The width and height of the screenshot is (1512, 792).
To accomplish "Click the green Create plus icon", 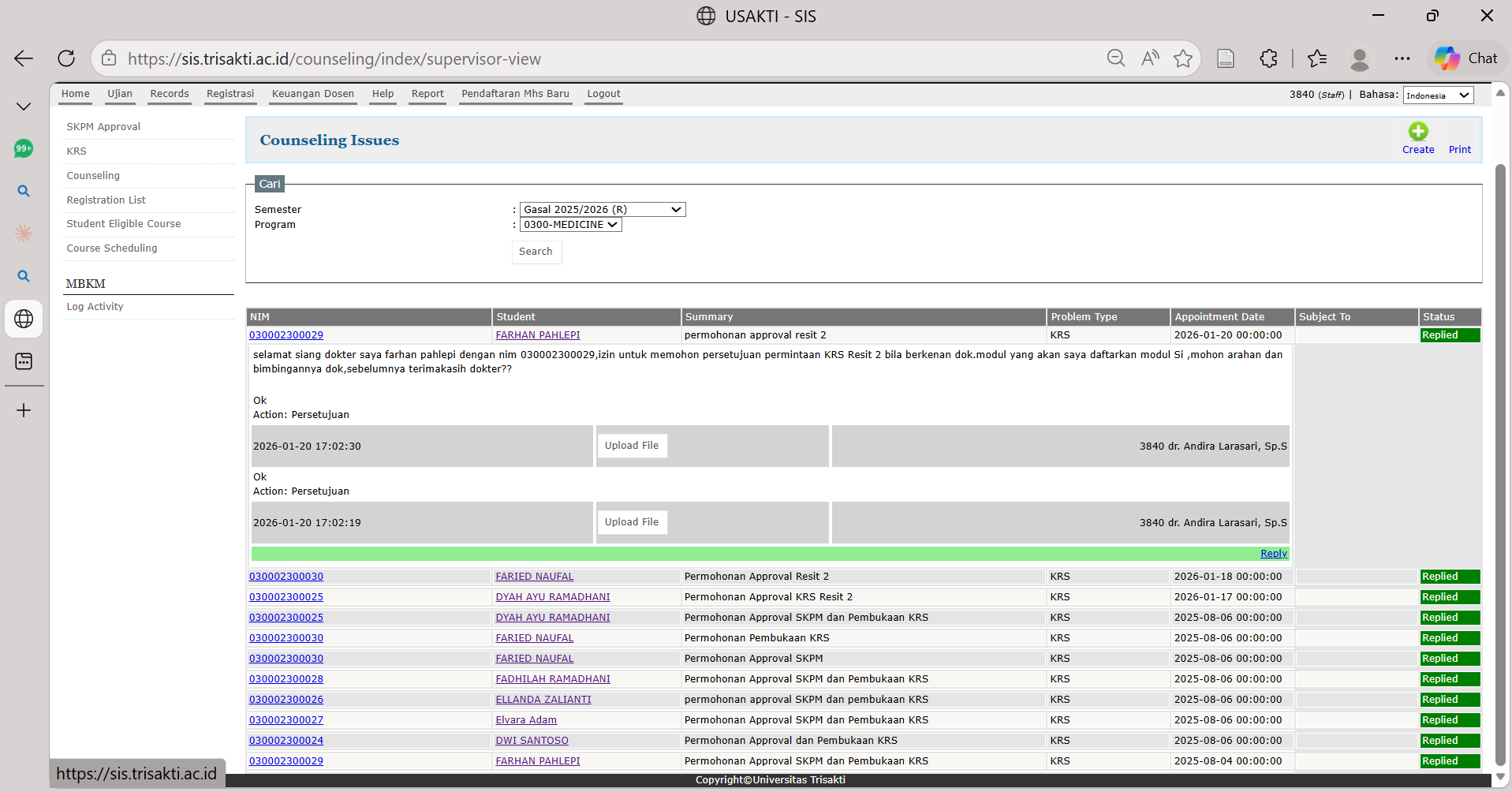I will [x=1417, y=132].
